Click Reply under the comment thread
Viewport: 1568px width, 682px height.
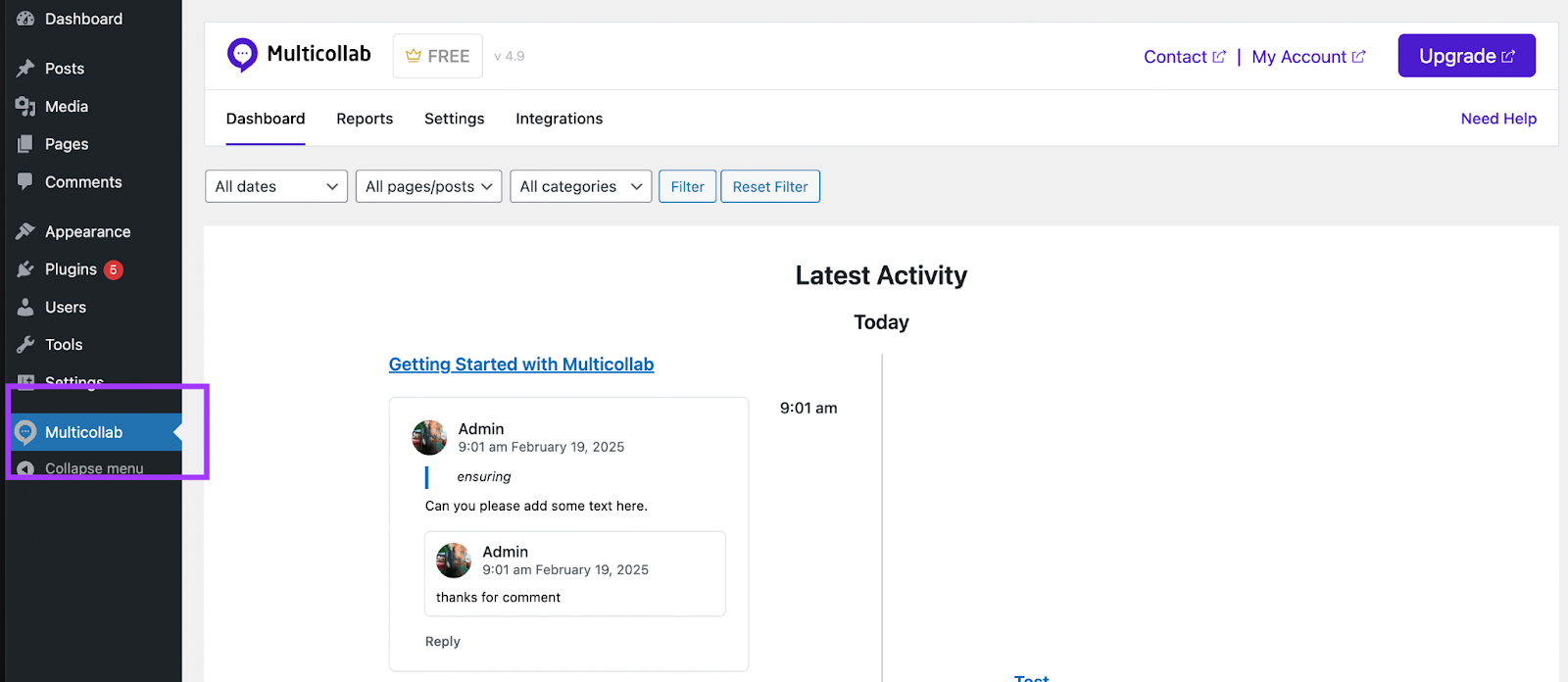click(442, 642)
